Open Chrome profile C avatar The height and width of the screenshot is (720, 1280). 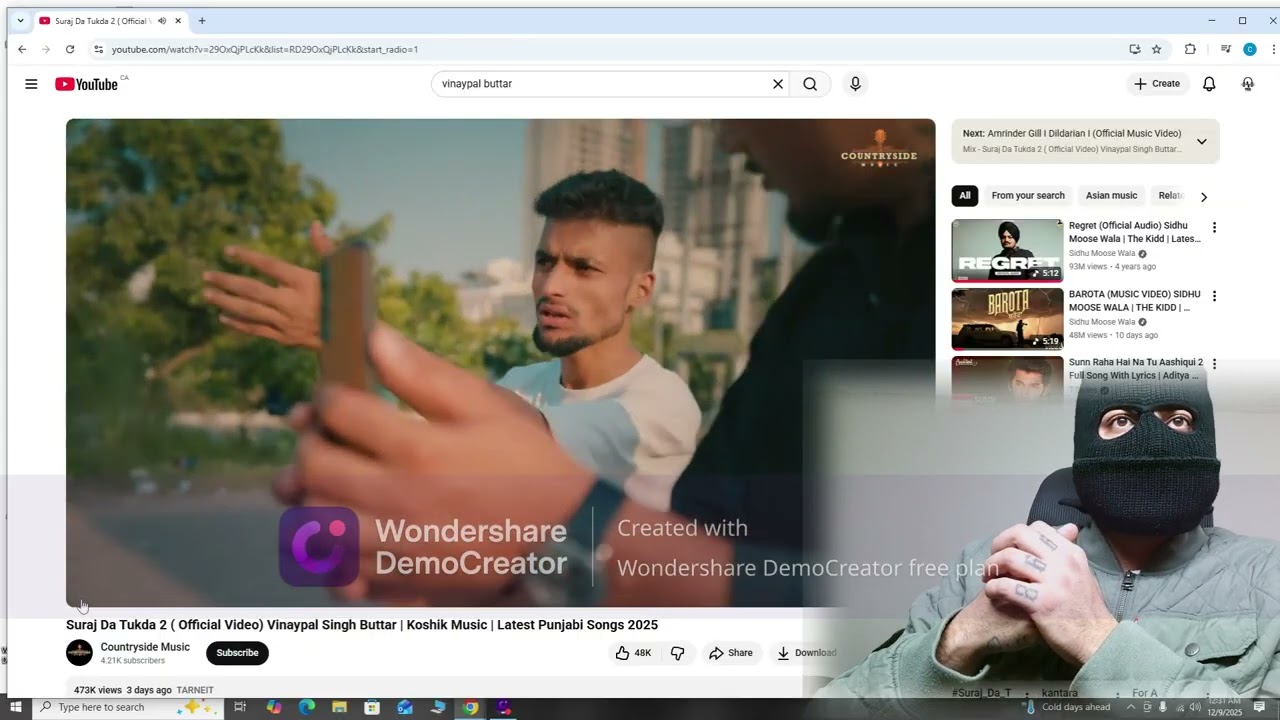[x=1250, y=49]
